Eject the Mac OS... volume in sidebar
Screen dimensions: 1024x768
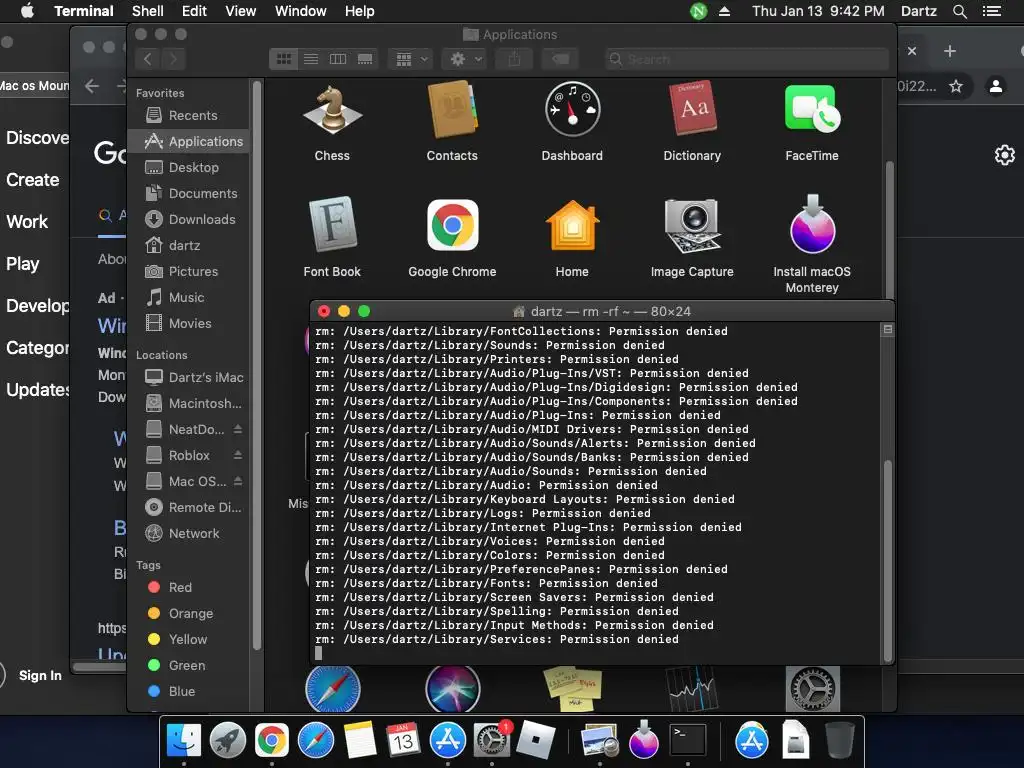tap(238, 481)
